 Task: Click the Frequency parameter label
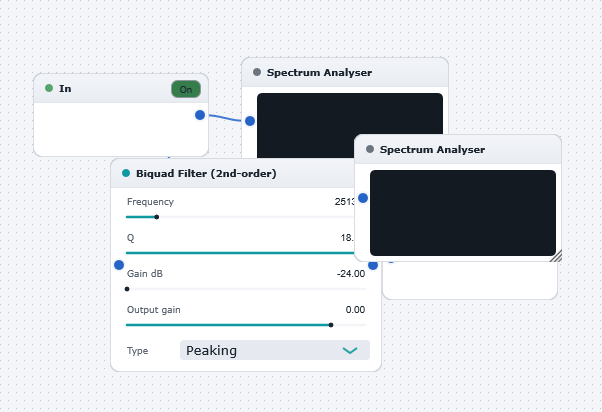(x=150, y=202)
